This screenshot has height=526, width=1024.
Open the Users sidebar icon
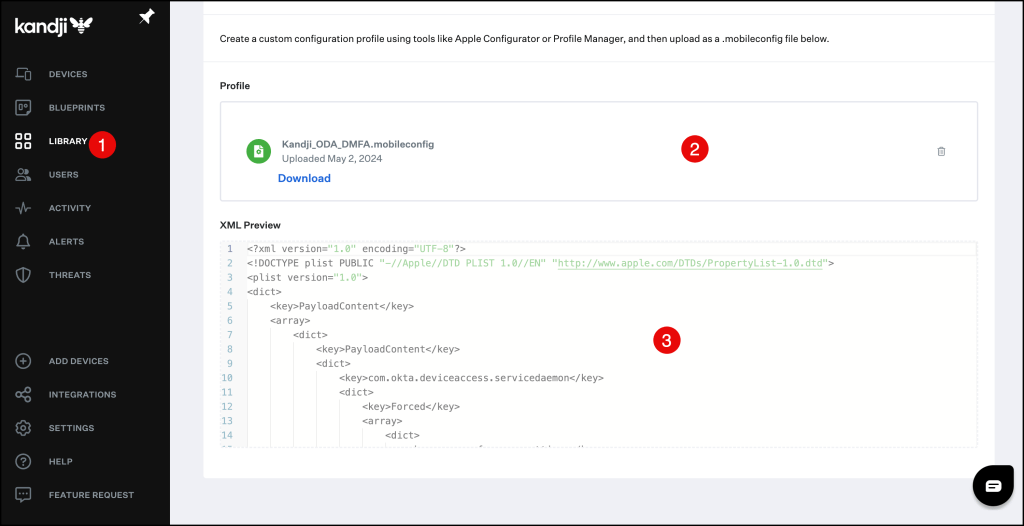point(23,175)
